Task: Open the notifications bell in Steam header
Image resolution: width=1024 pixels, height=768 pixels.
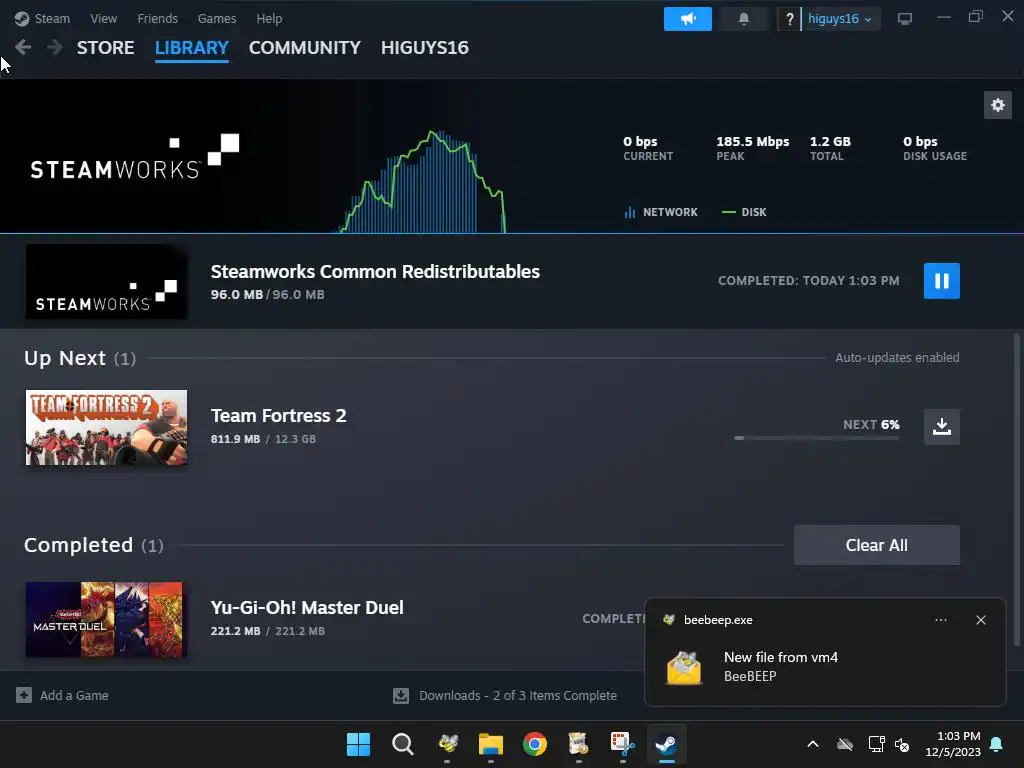Action: point(743,19)
